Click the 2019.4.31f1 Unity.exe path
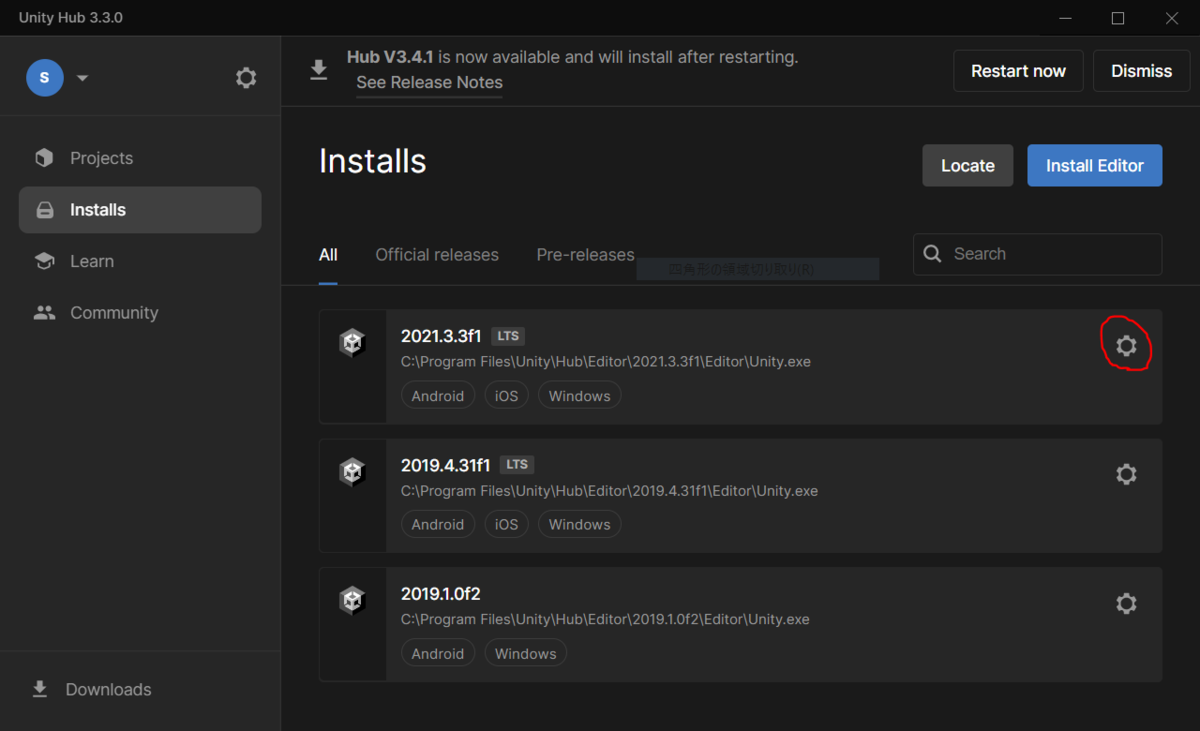Screen dimensions: 1200x731 pyautogui.click(x=609, y=491)
